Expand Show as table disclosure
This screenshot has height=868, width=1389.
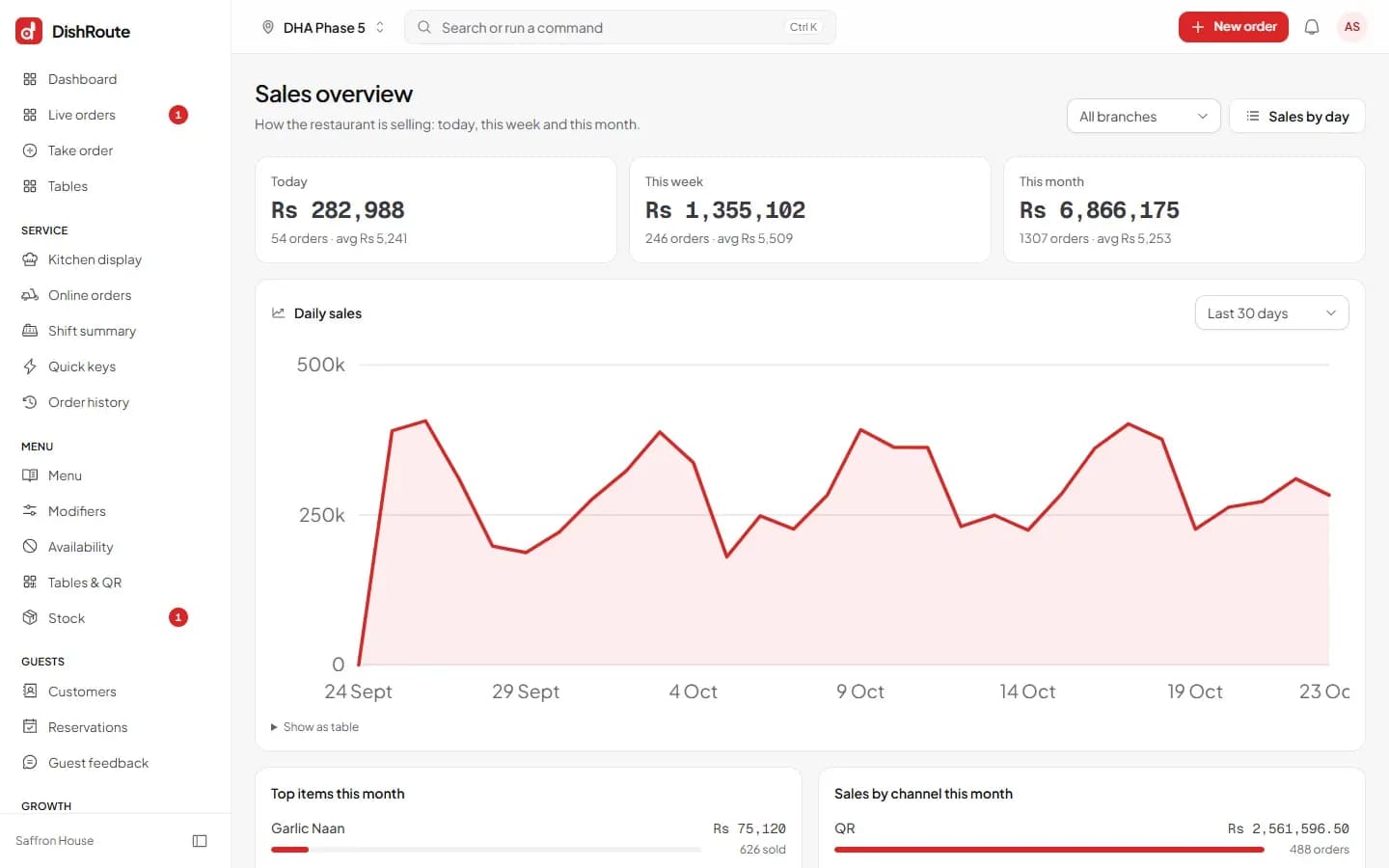[x=314, y=727]
